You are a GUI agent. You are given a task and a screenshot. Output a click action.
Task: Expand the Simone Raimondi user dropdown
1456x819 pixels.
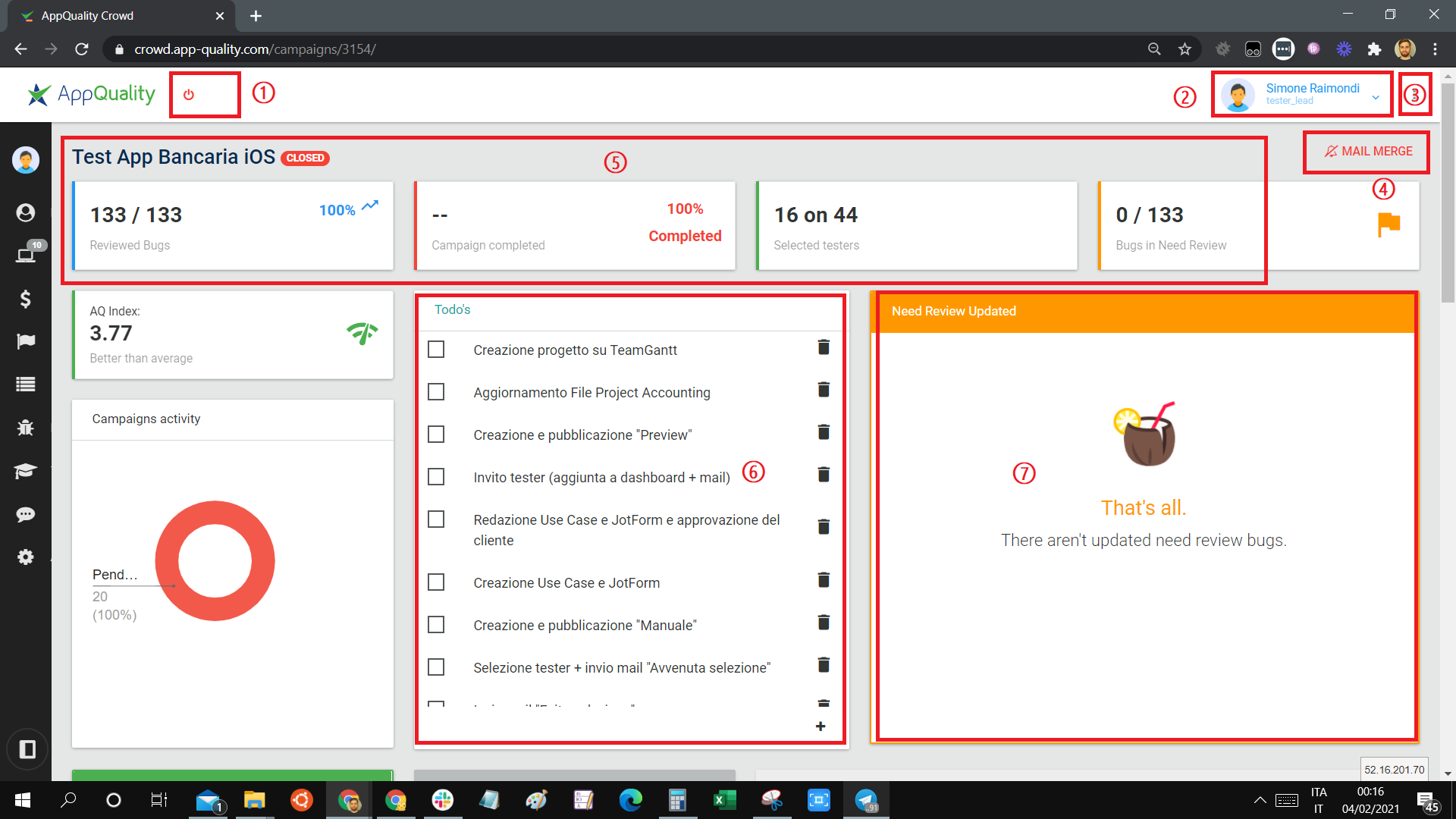tap(1376, 97)
